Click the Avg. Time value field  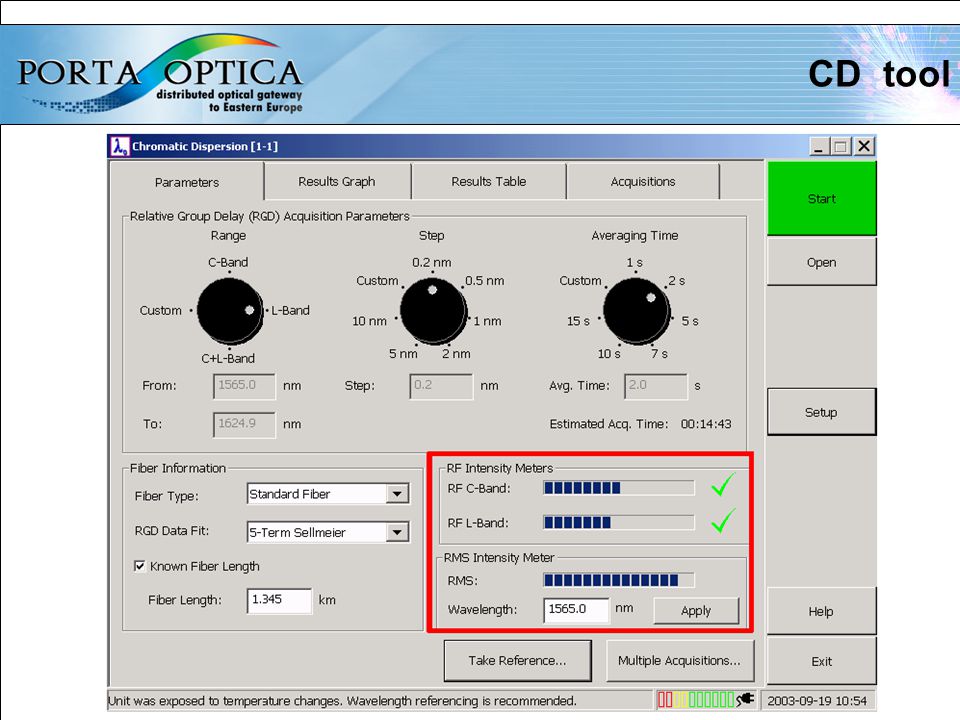coord(656,386)
